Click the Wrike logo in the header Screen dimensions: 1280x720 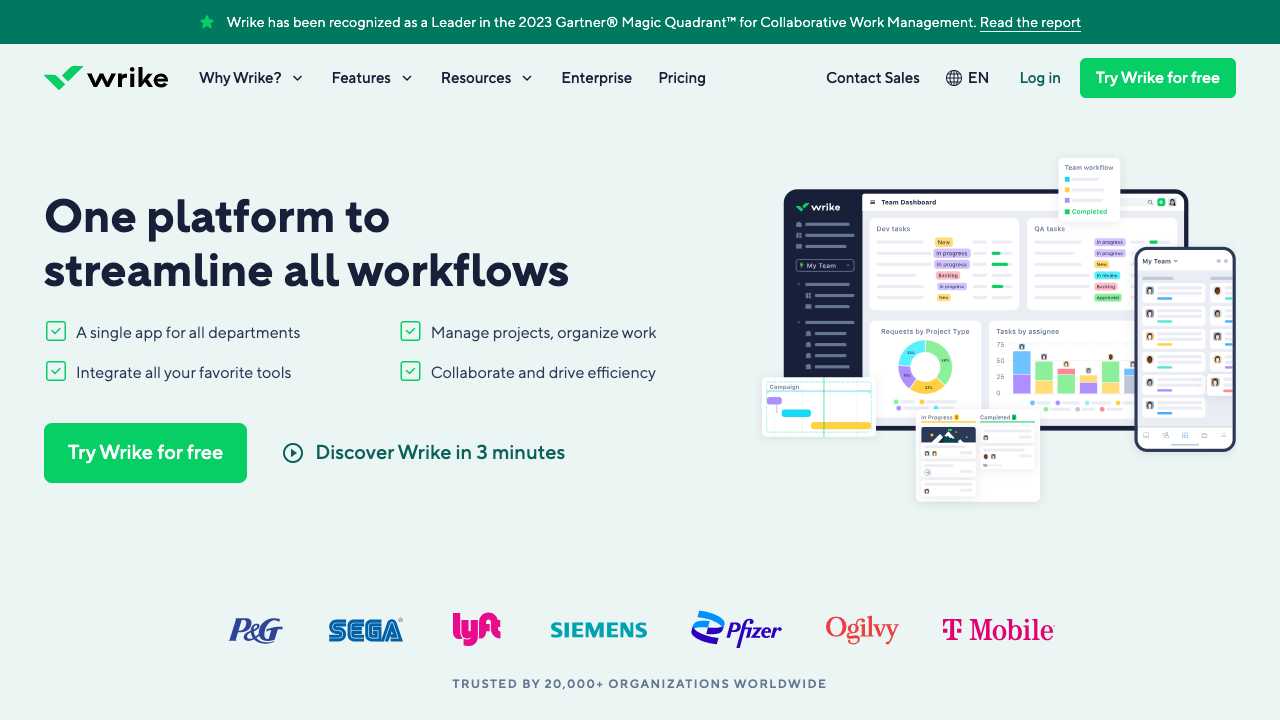[x=106, y=77]
